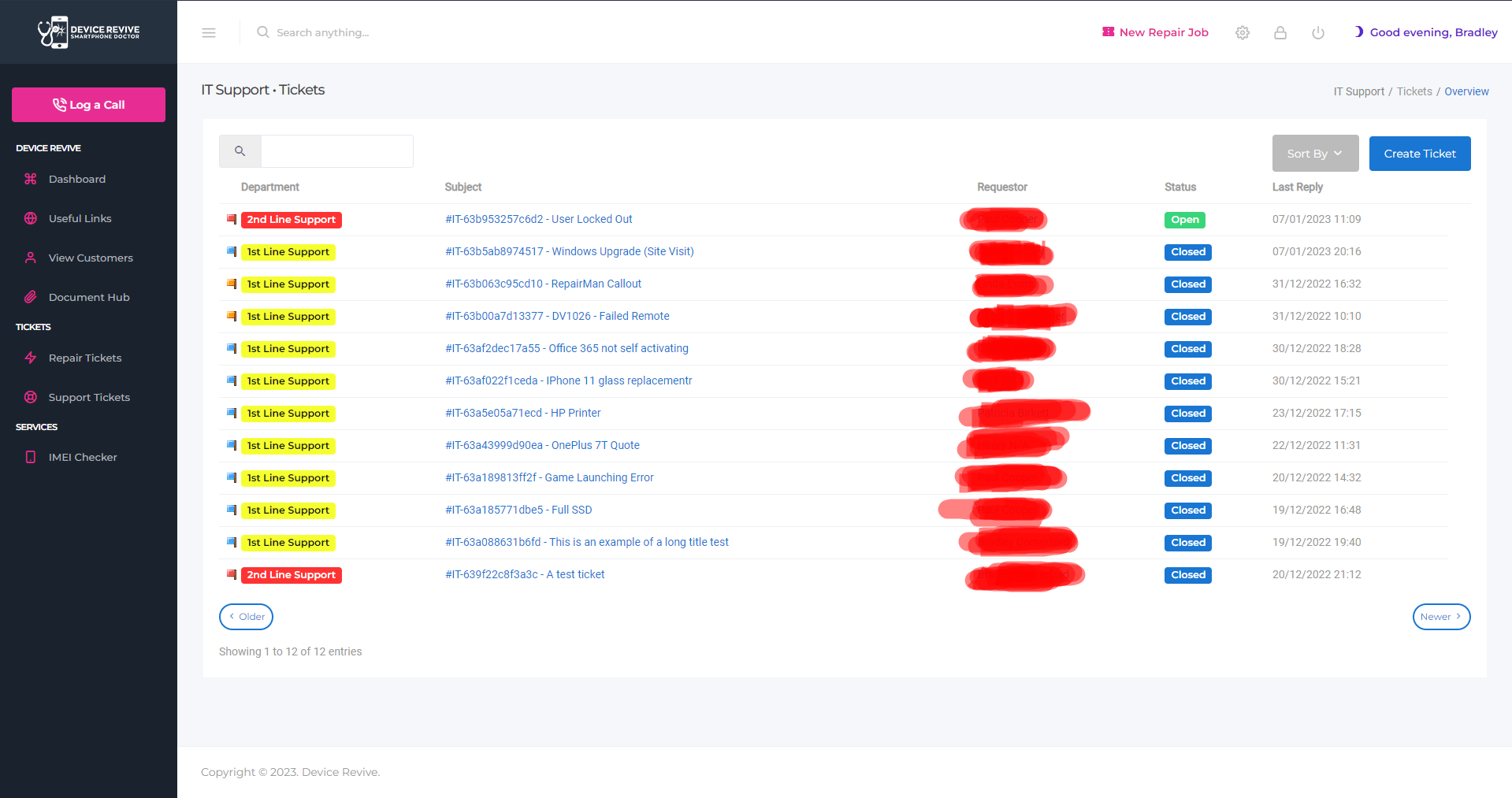Click the orange flag on RepairMan Callout row

point(232,284)
